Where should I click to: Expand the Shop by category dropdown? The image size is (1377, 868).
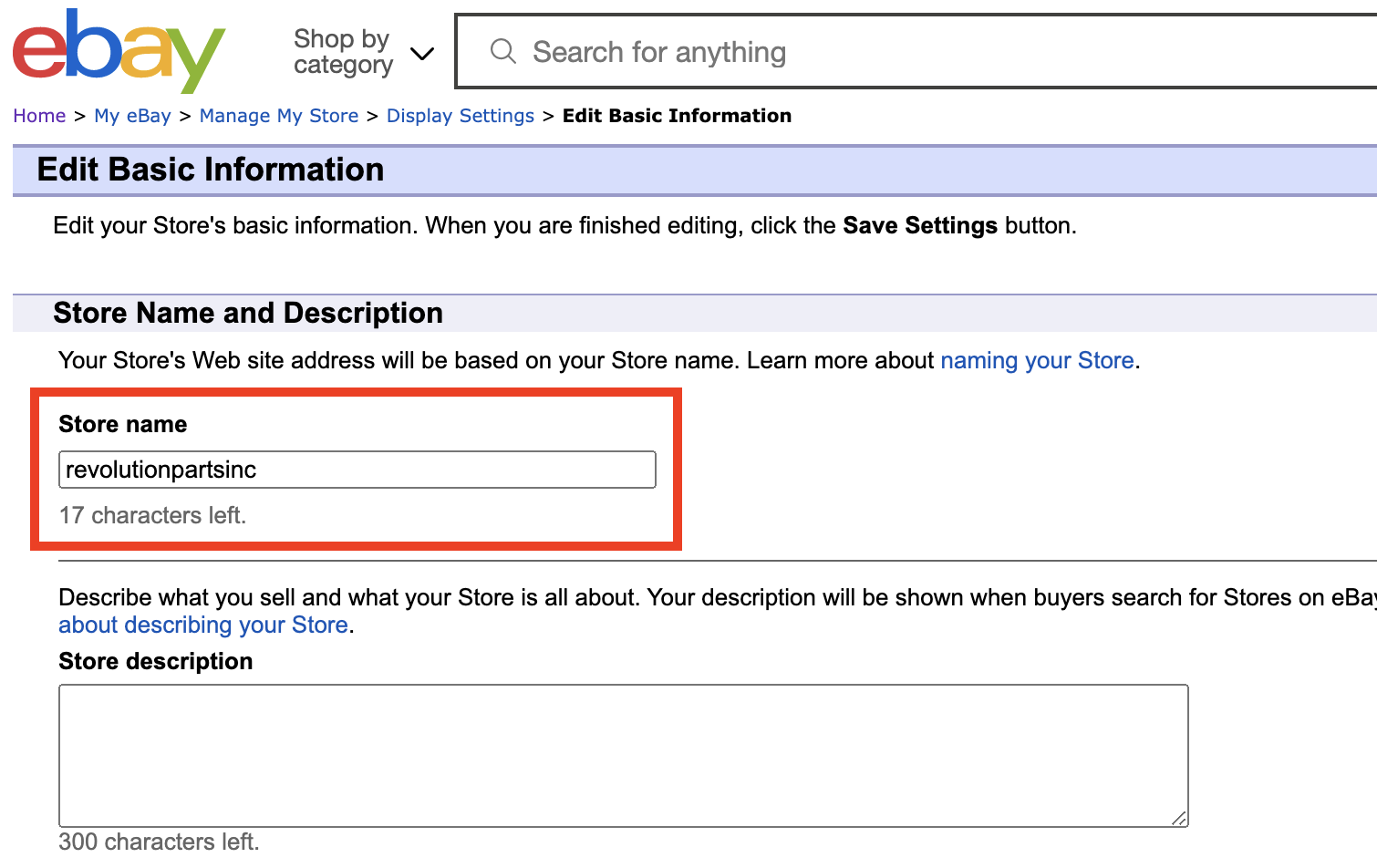tap(363, 52)
